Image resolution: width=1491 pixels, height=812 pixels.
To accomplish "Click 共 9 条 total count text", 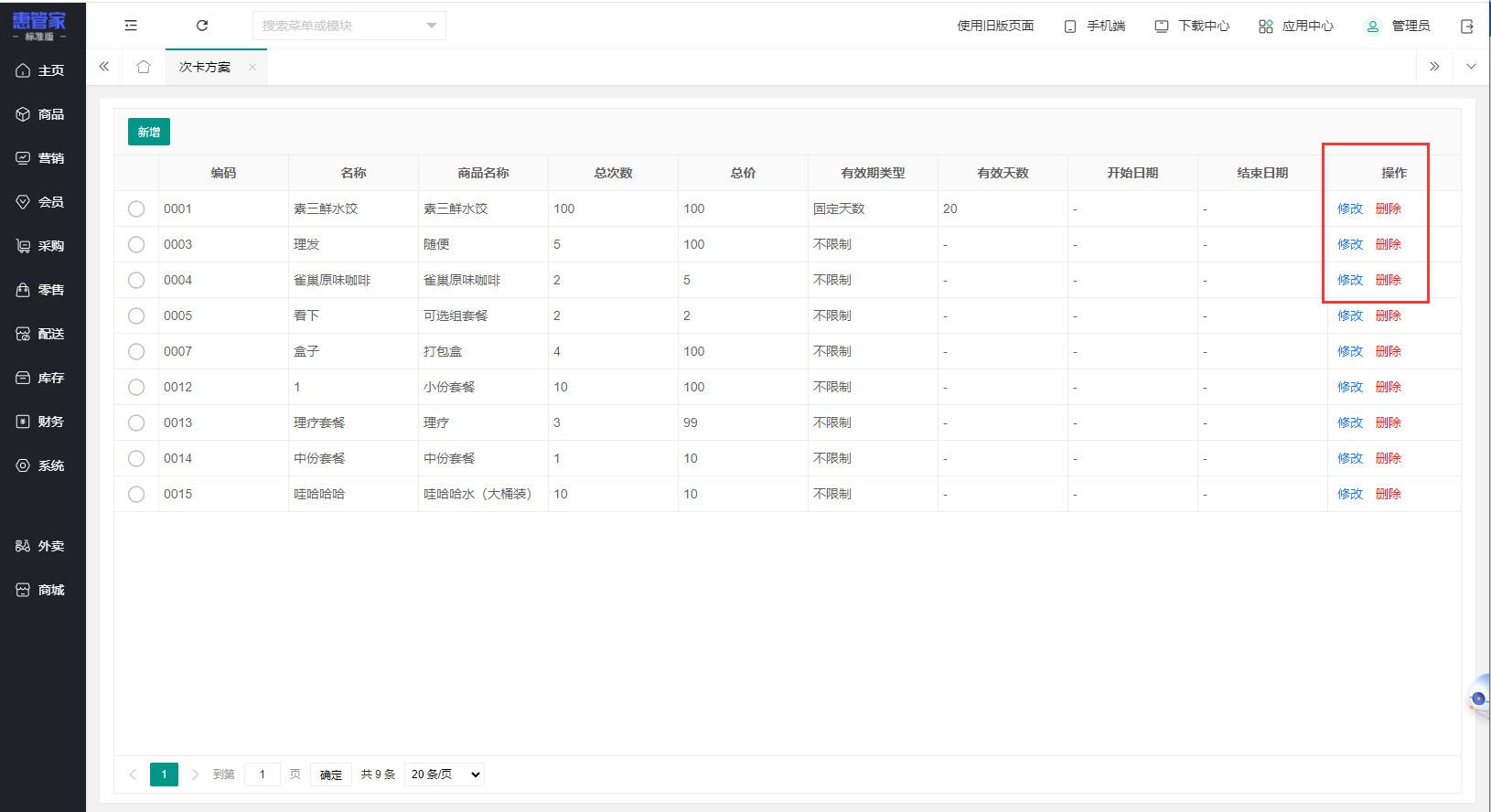I will [378, 775].
